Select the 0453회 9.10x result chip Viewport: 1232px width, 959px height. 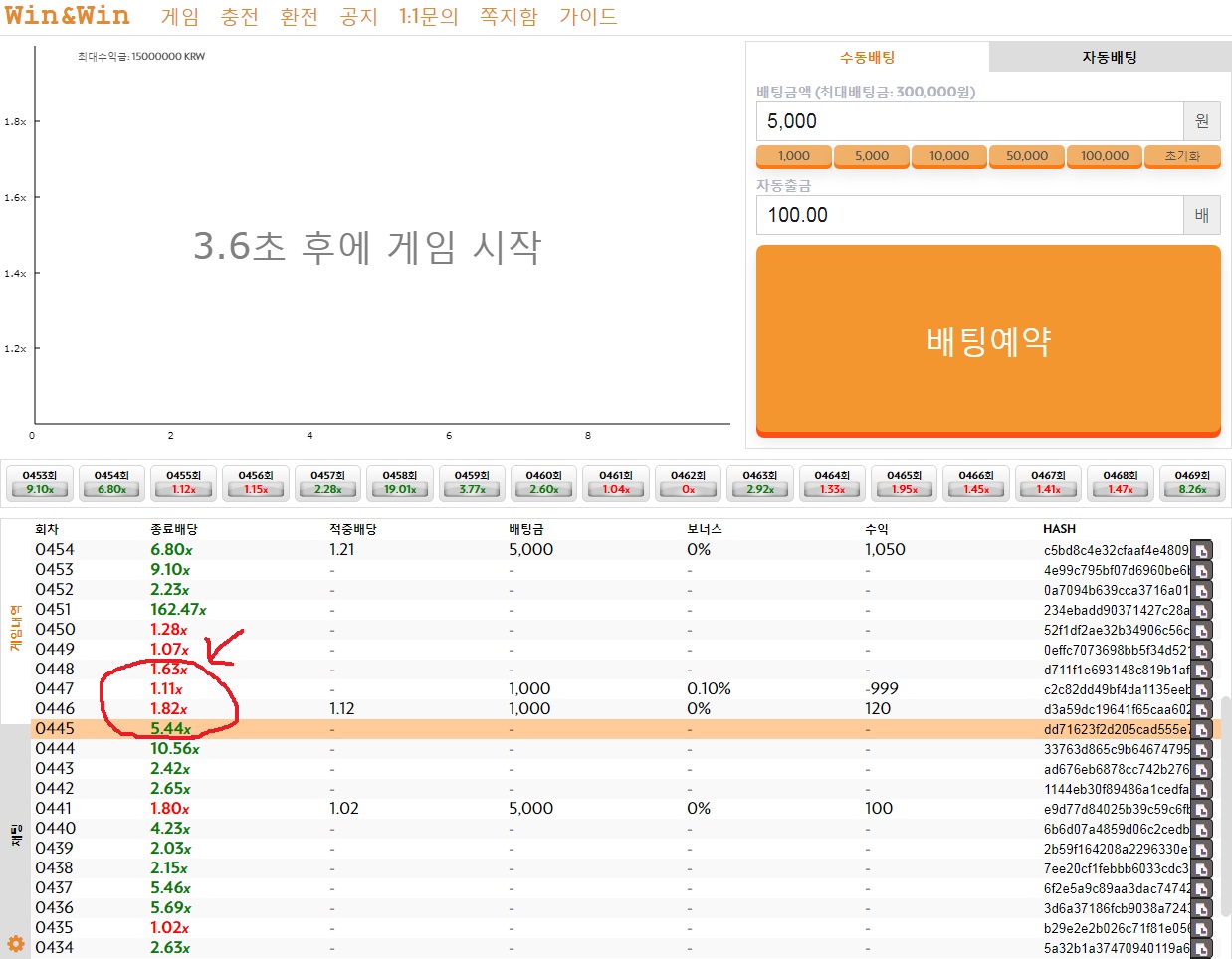pyautogui.click(x=40, y=482)
